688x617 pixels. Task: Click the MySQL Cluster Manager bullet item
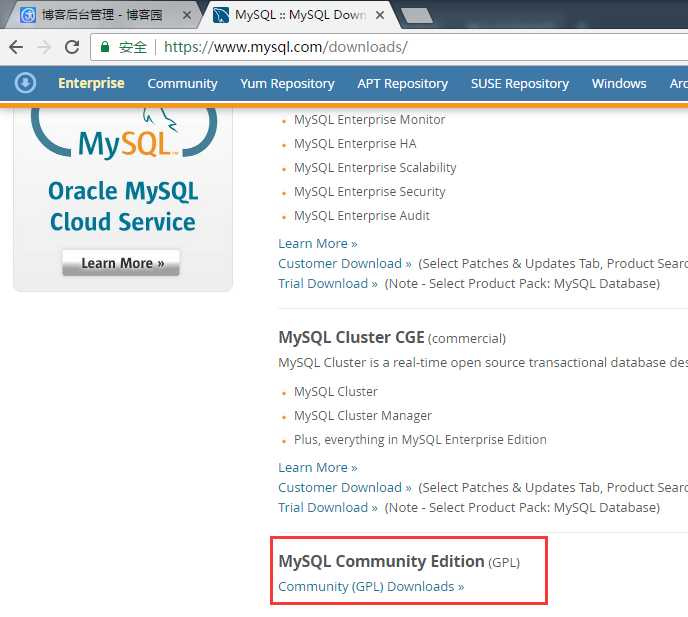(363, 416)
